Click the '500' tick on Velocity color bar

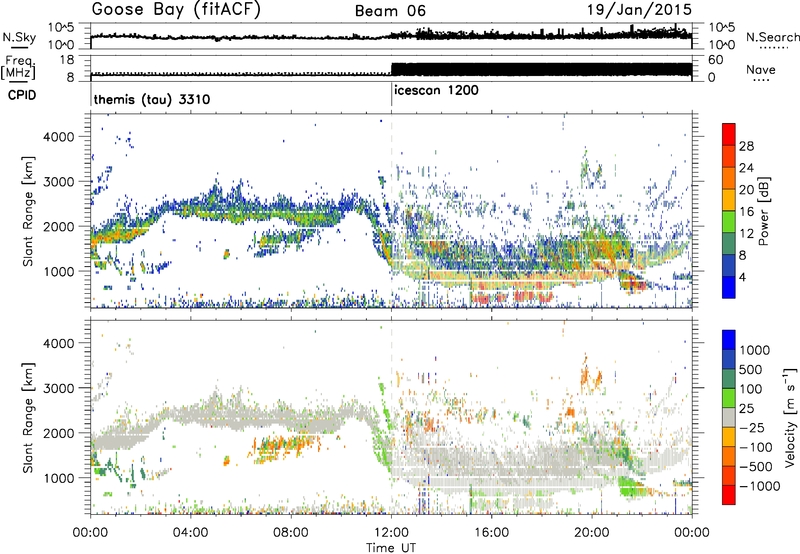[x=751, y=369]
